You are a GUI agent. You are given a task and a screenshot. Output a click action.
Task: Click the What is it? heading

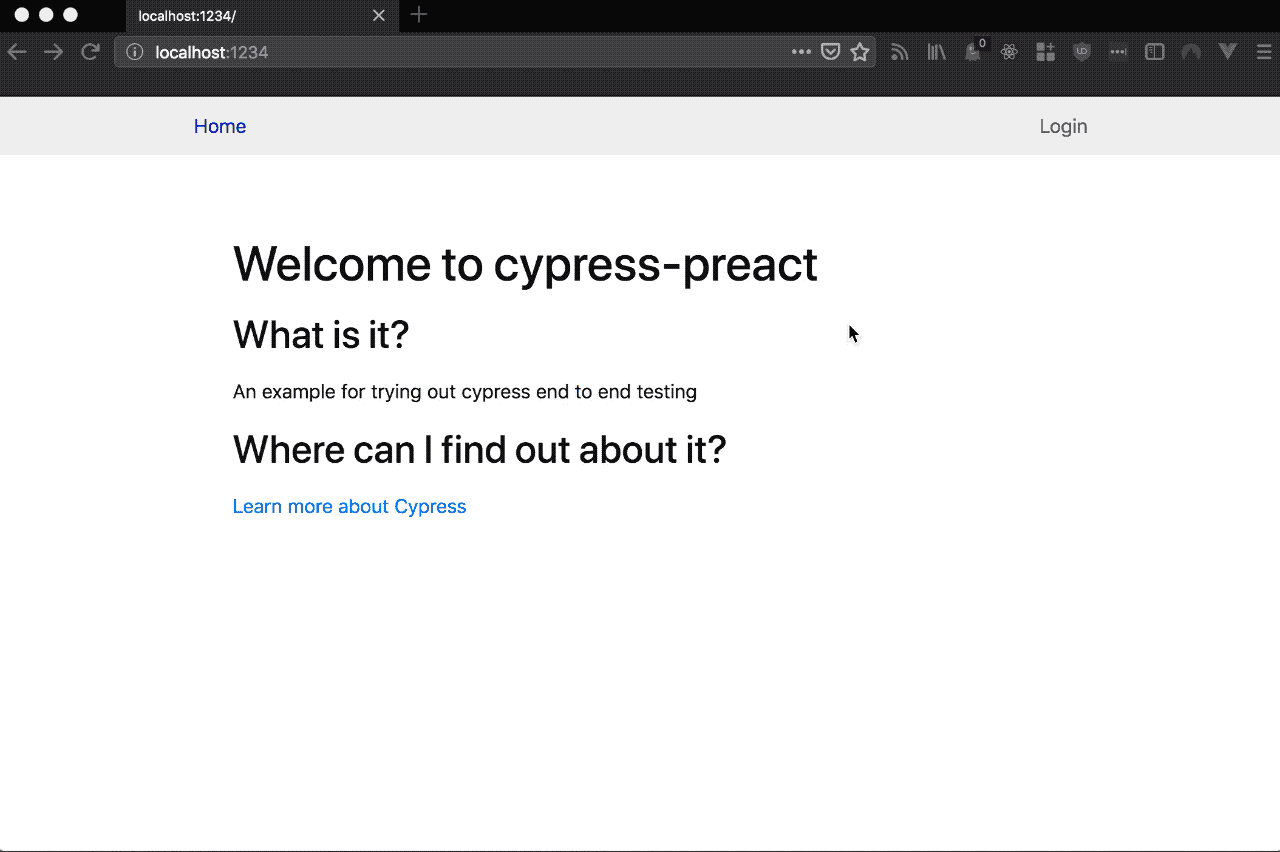tap(321, 334)
